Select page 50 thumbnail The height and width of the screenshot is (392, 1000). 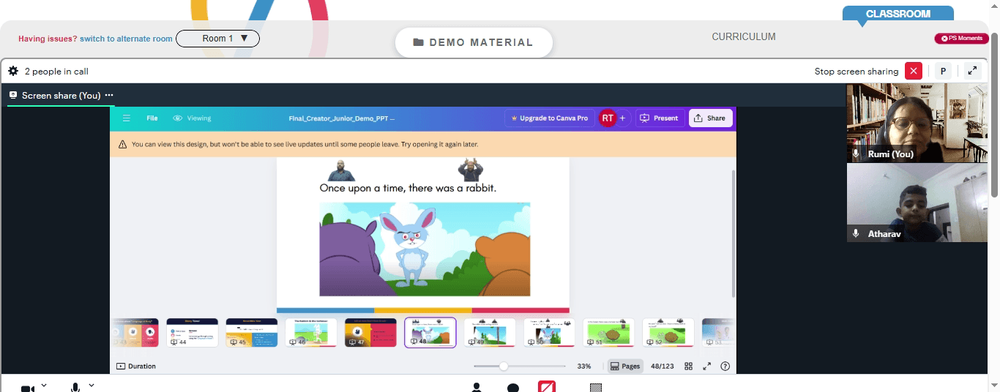point(549,332)
